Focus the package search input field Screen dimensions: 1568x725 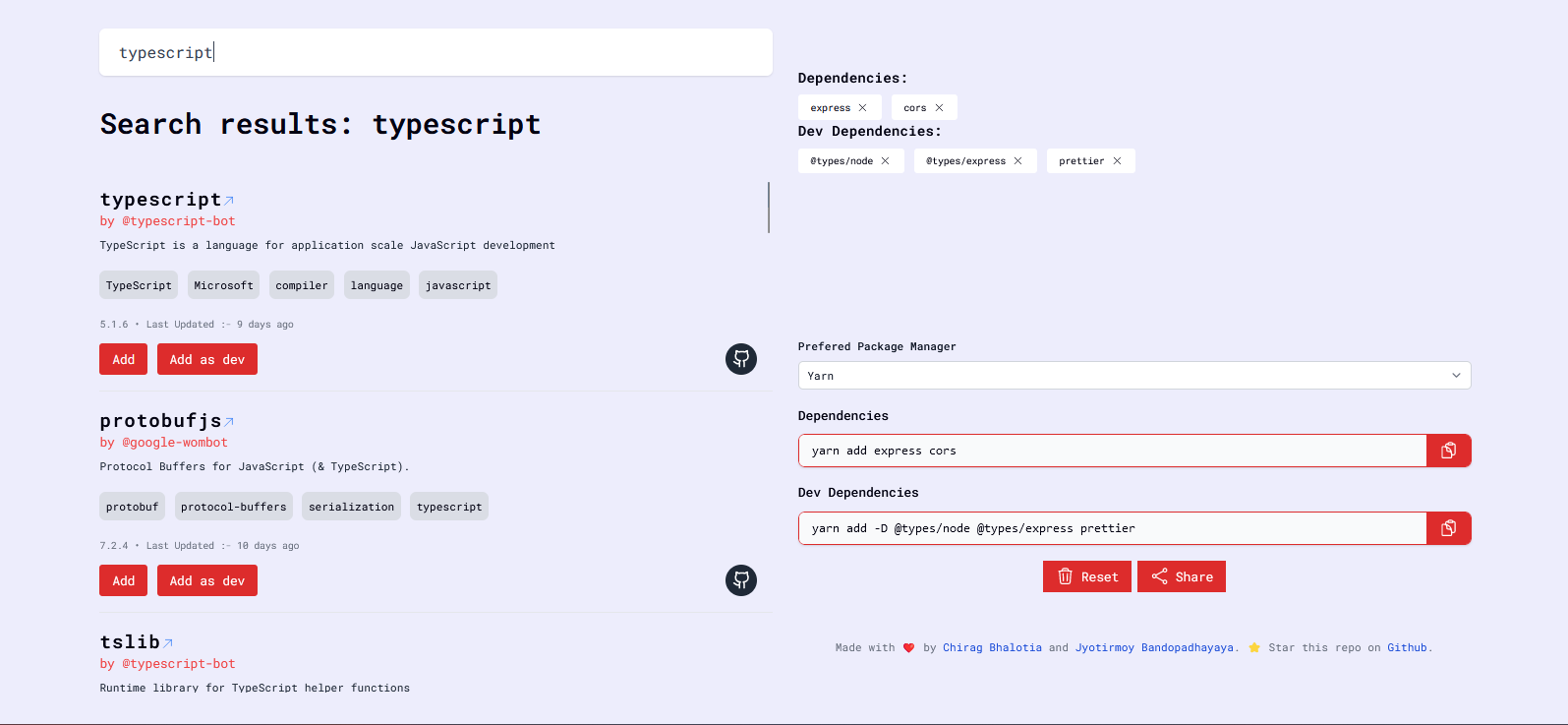point(436,52)
